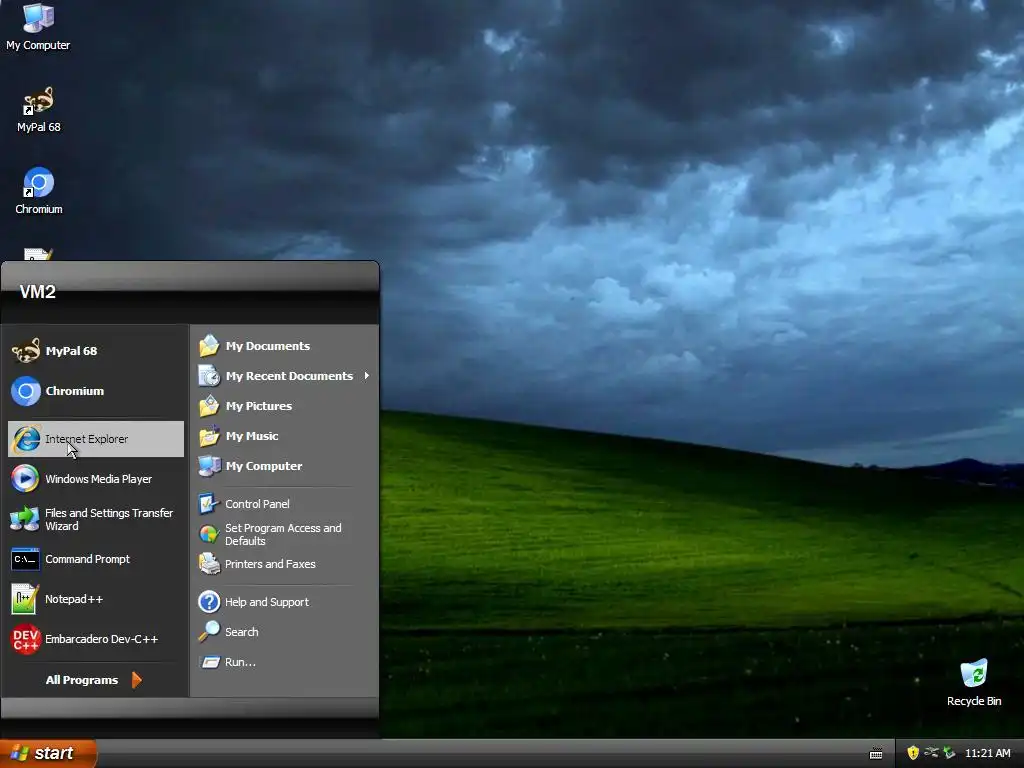The height and width of the screenshot is (768, 1024).
Task: Launch Command Prompt from the Start menu
Action: click(x=95, y=559)
